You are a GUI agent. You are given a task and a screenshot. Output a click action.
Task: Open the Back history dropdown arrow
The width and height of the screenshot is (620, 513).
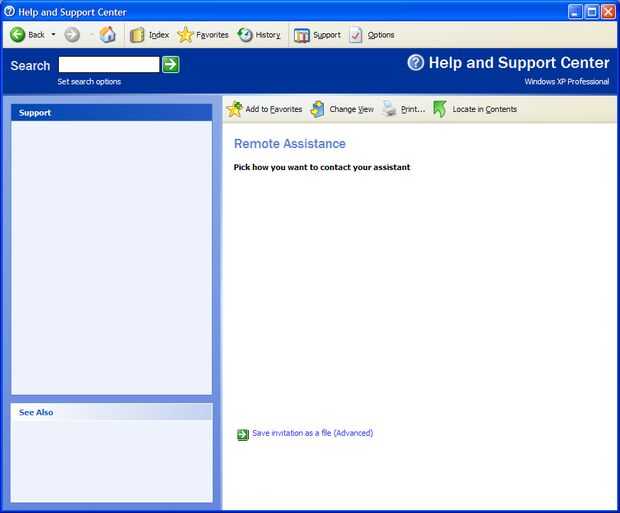[53, 35]
